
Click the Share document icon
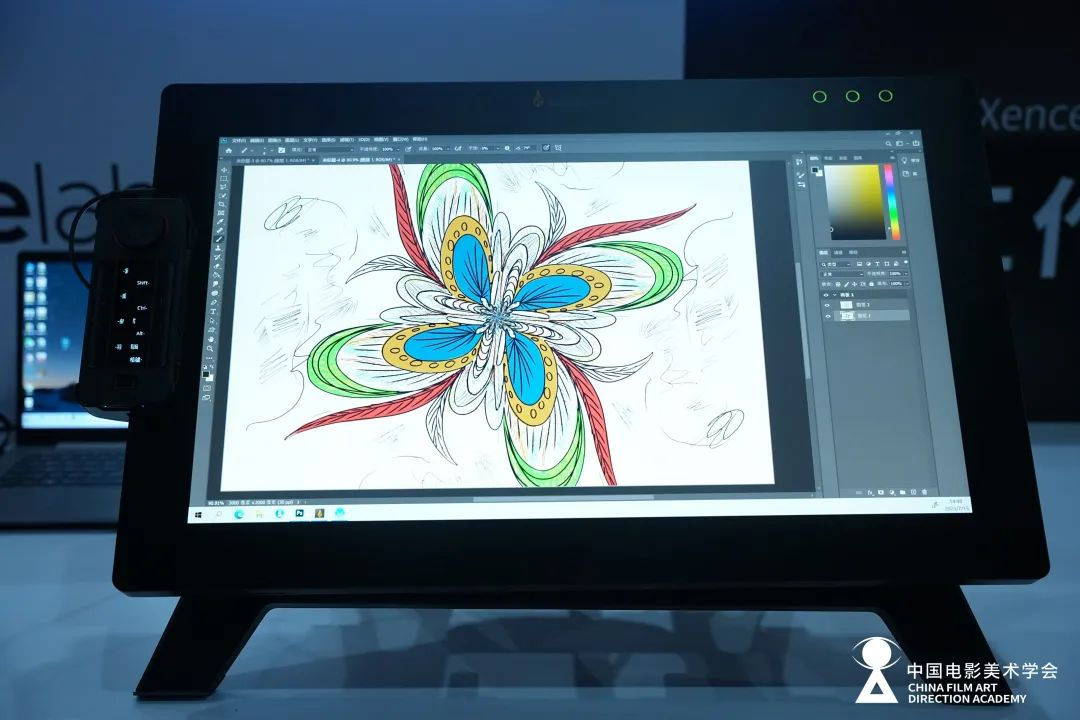pos(916,143)
